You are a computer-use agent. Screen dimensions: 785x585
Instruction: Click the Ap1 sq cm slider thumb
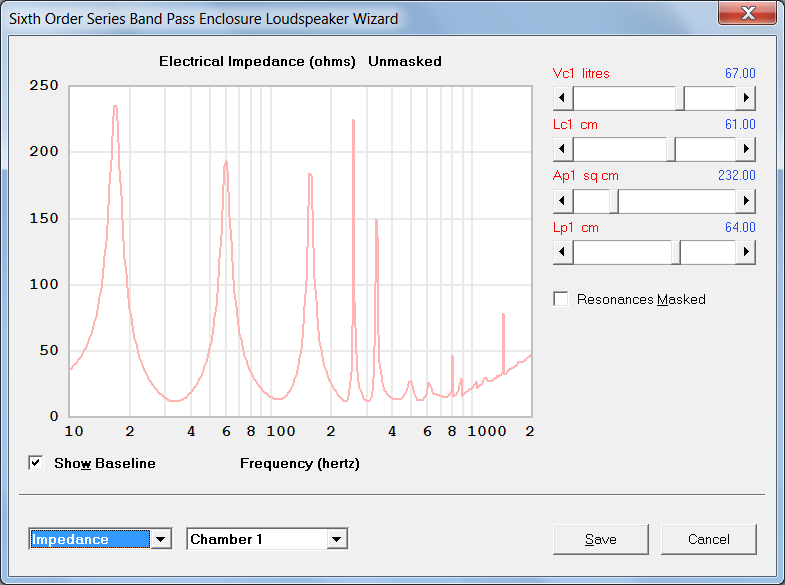614,201
